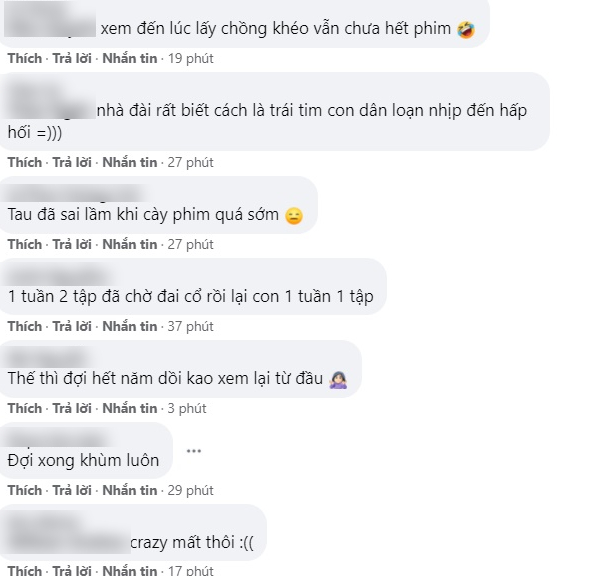Like the 'crazy mất thôi' comment

click(x=25, y=571)
